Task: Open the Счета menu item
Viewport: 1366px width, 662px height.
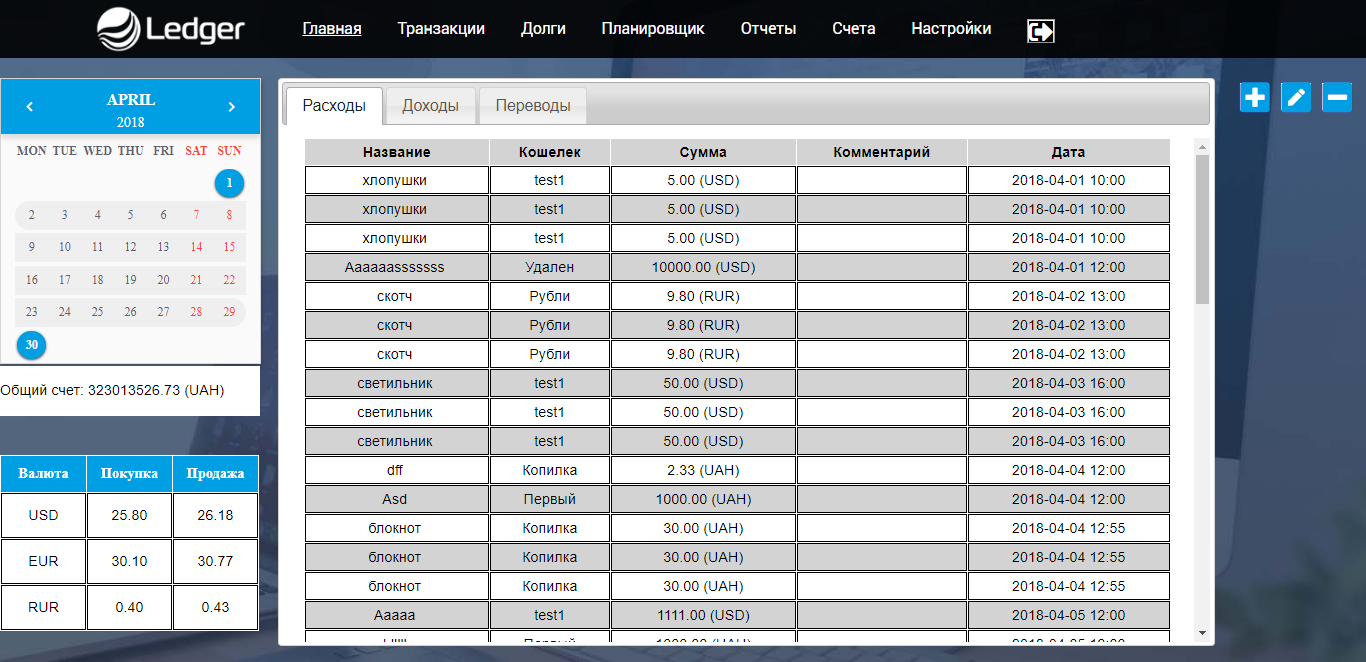Action: [x=854, y=29]
